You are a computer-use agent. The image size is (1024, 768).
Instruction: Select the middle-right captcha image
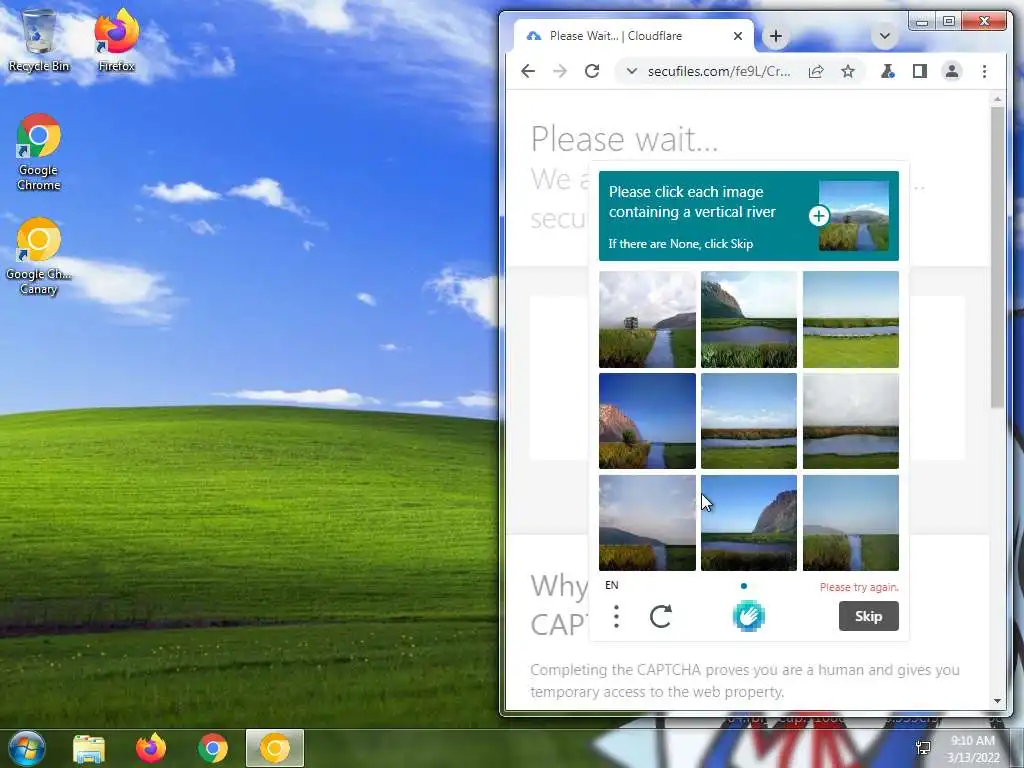851,421
